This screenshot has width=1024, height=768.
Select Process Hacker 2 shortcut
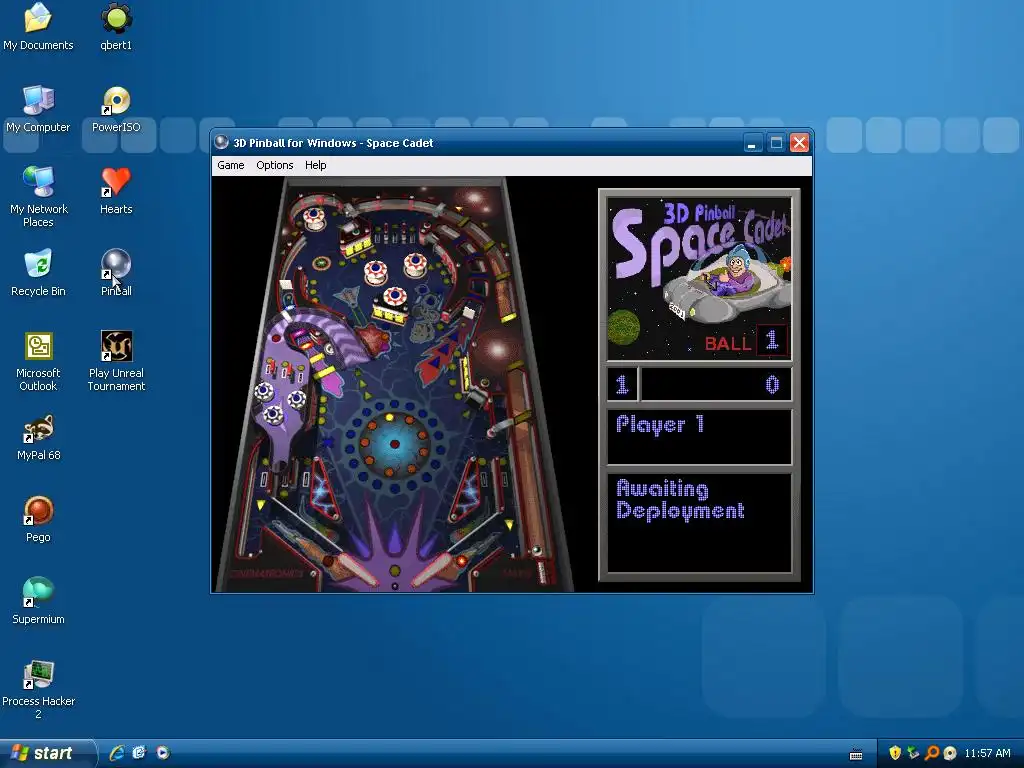coord(38,690)
